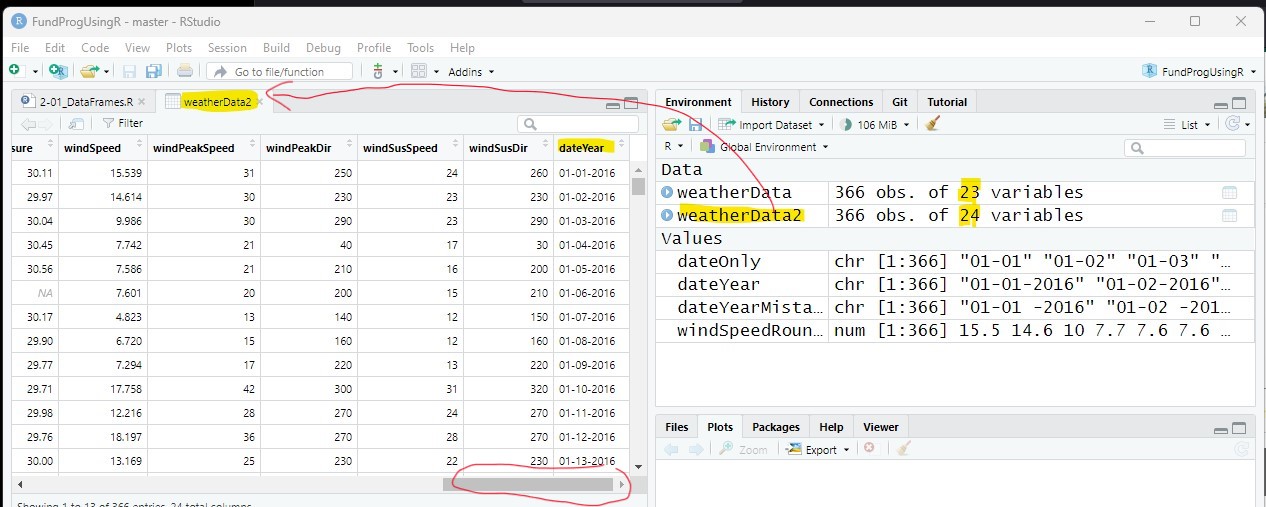Open the List view dropdown in Environment

point(1188,125)
